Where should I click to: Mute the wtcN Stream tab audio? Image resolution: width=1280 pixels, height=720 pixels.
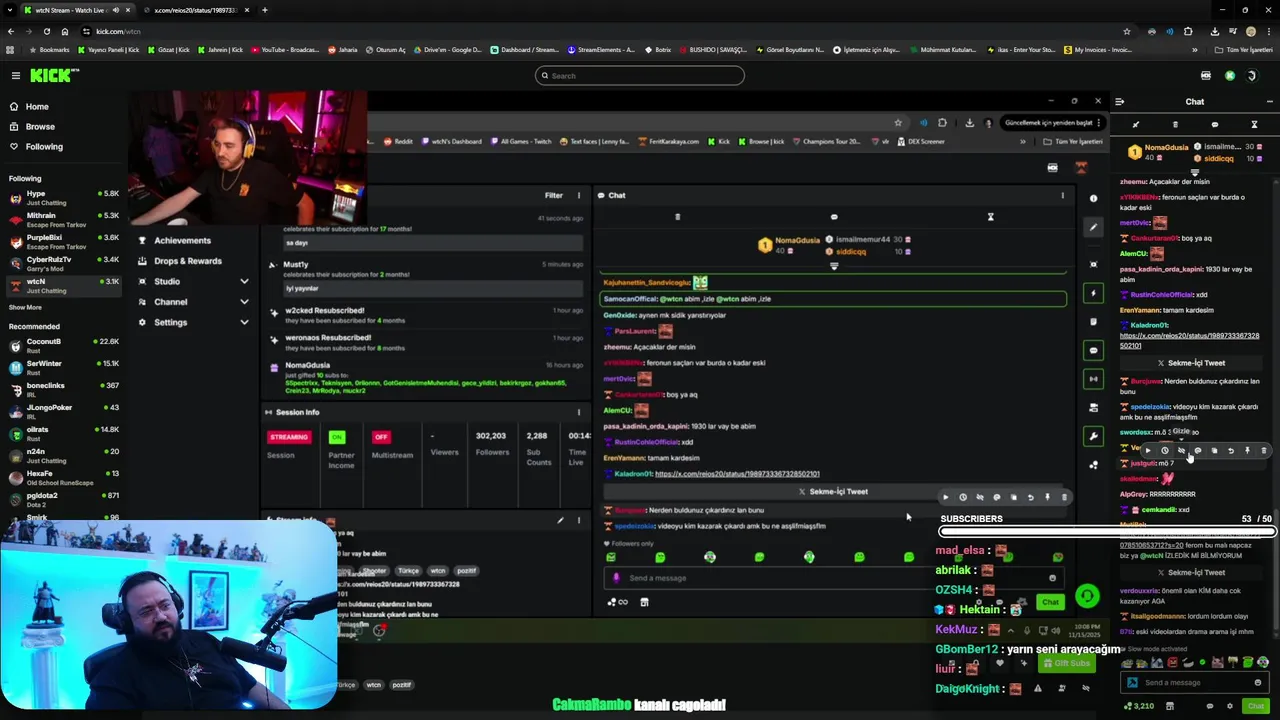click(116, 10)
